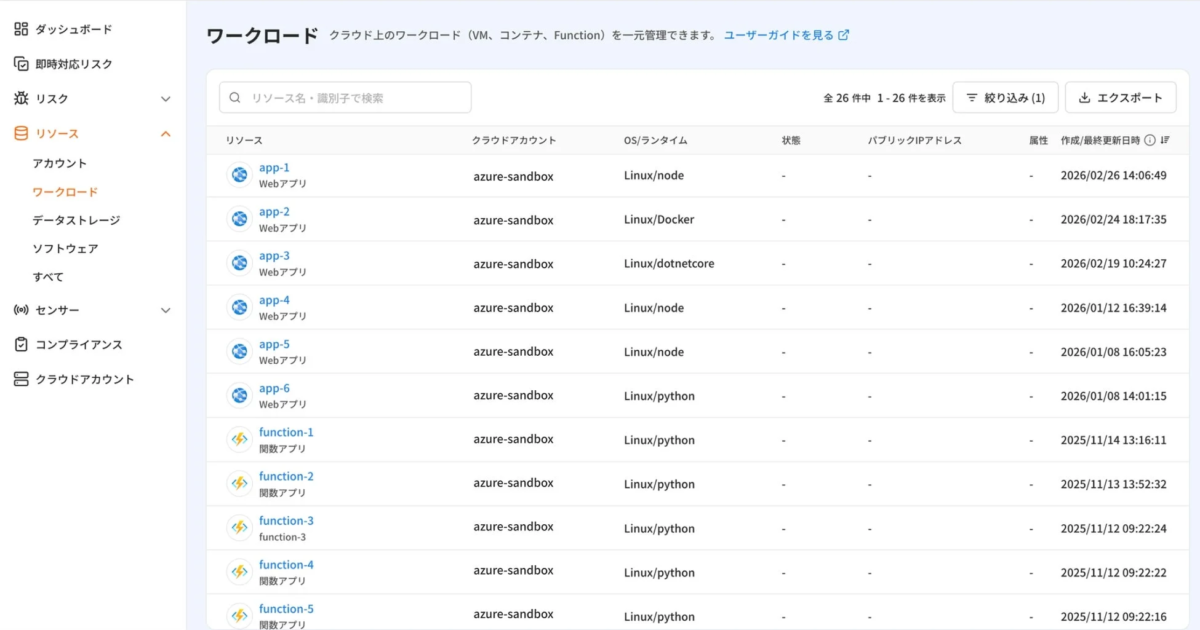
Task: Click the クラウドアカウント server icon
Action: pos(21,379)
